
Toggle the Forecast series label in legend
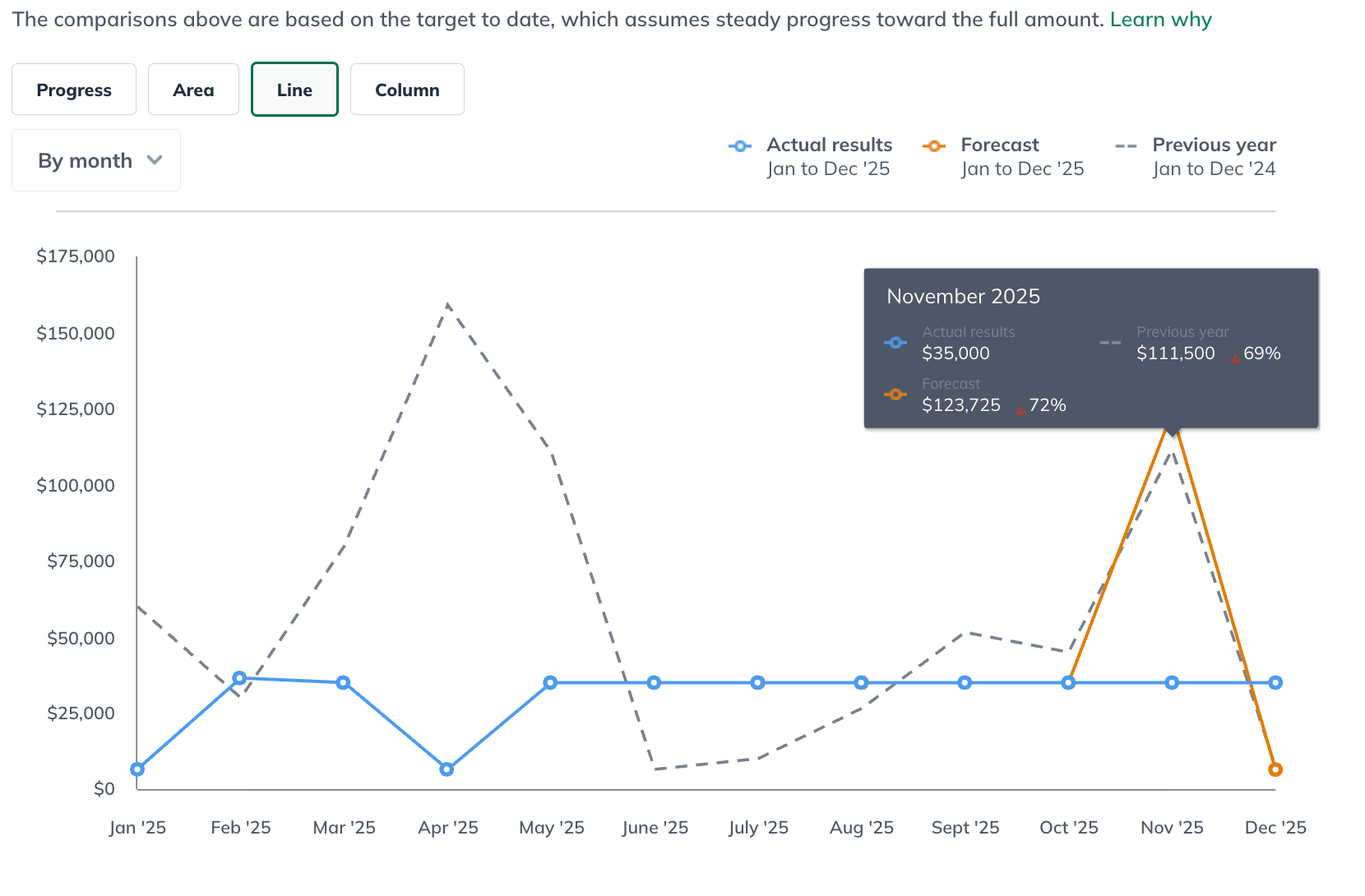click(x=1000, y=145)
